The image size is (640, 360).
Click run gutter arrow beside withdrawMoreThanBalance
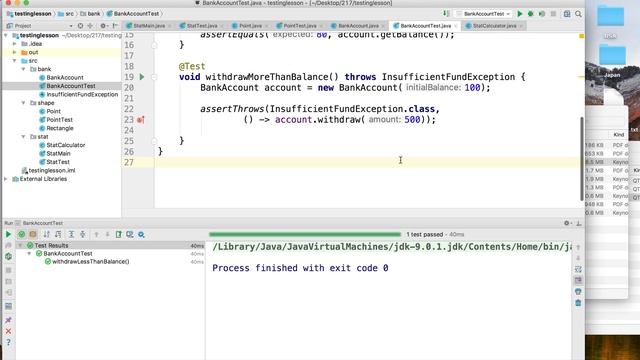pyautogui.click(x=142, y=77)
